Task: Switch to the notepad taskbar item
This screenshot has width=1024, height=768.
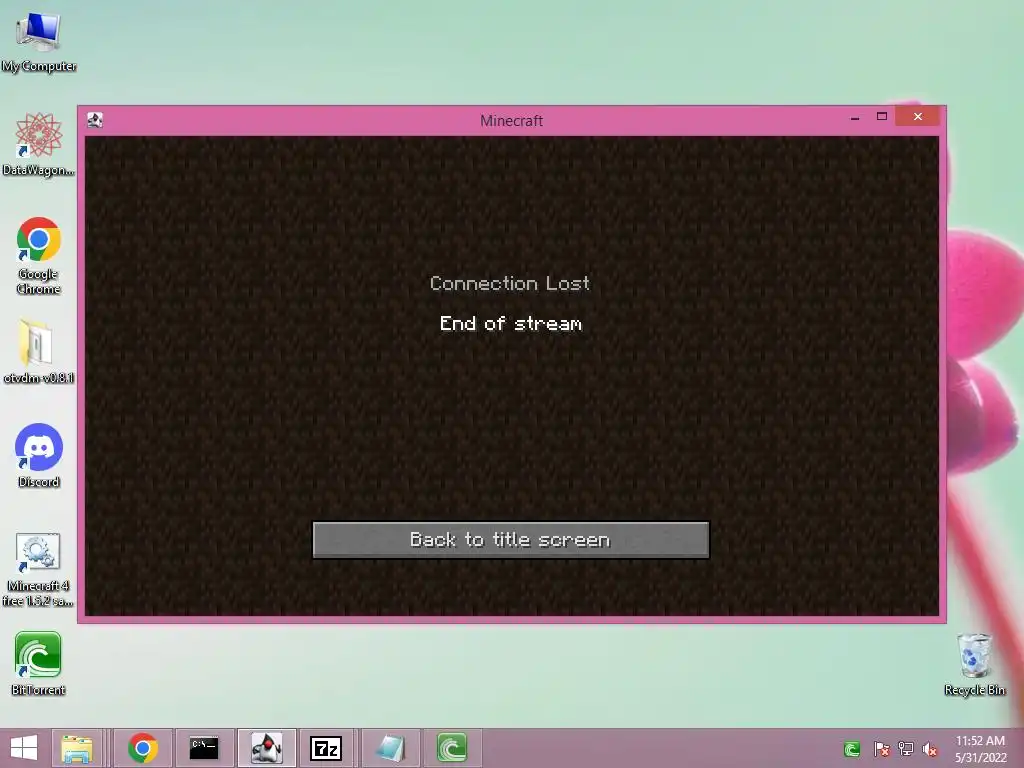Action: coord(391,748)
